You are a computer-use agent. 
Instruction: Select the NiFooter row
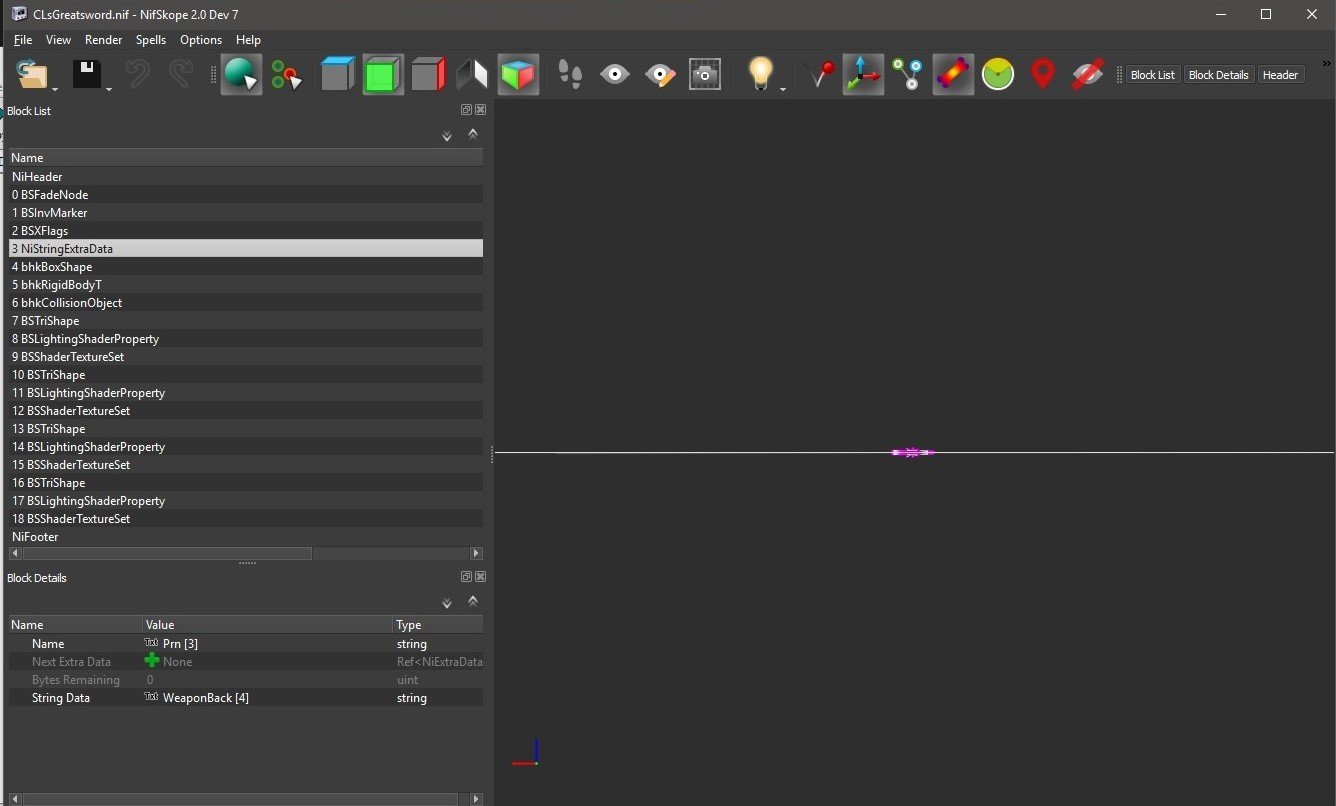click(246, 537)
